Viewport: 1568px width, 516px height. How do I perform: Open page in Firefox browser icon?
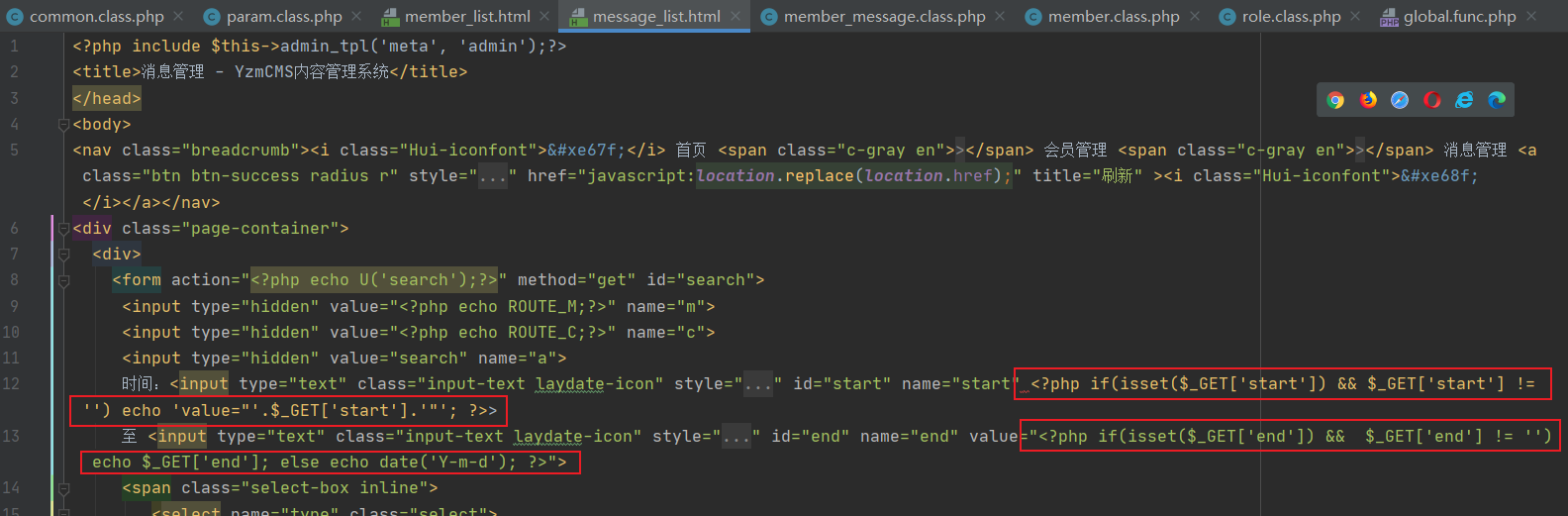click(1368, 100)
